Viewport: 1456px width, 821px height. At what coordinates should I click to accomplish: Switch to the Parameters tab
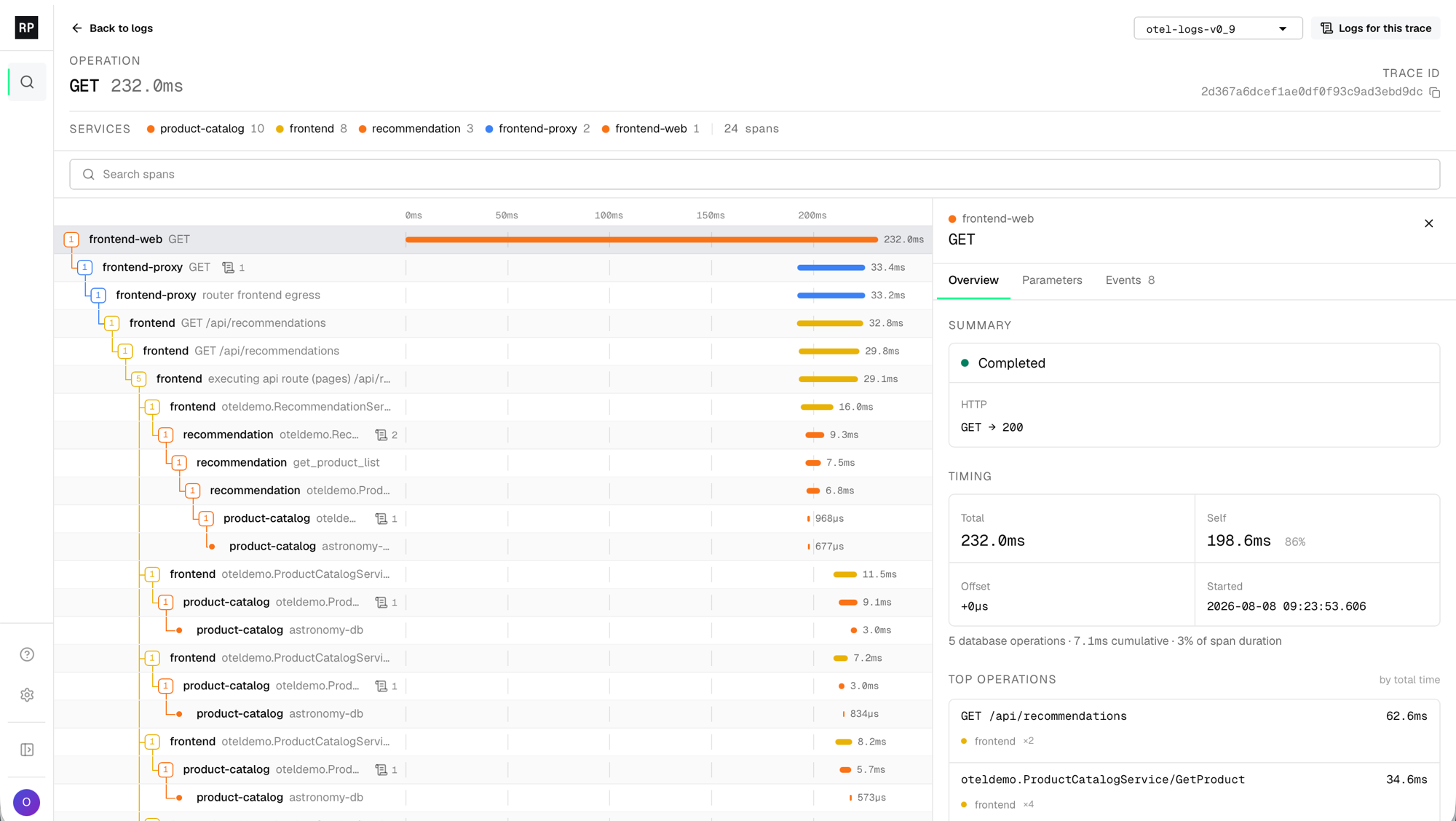tap(1051, 280)
